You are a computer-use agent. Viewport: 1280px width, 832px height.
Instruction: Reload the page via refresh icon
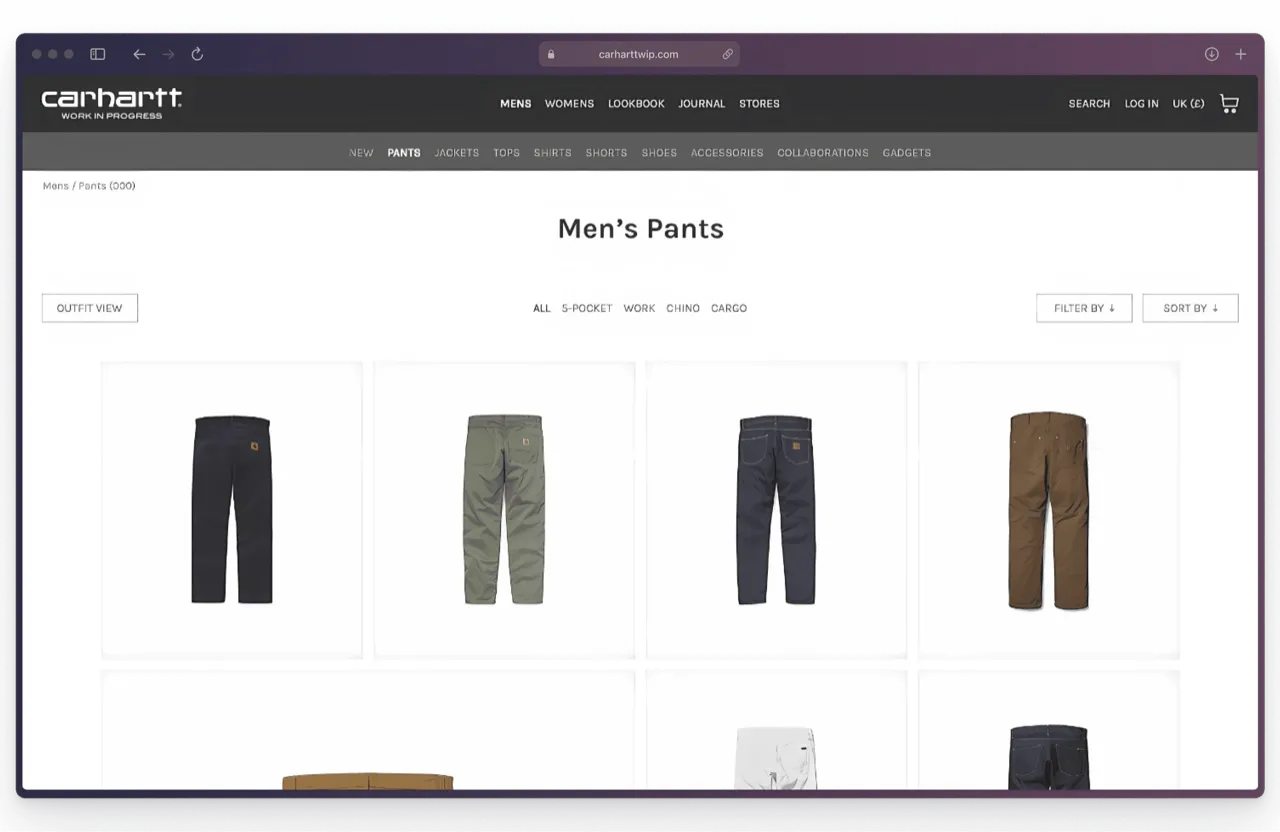(x=197, y=54)
